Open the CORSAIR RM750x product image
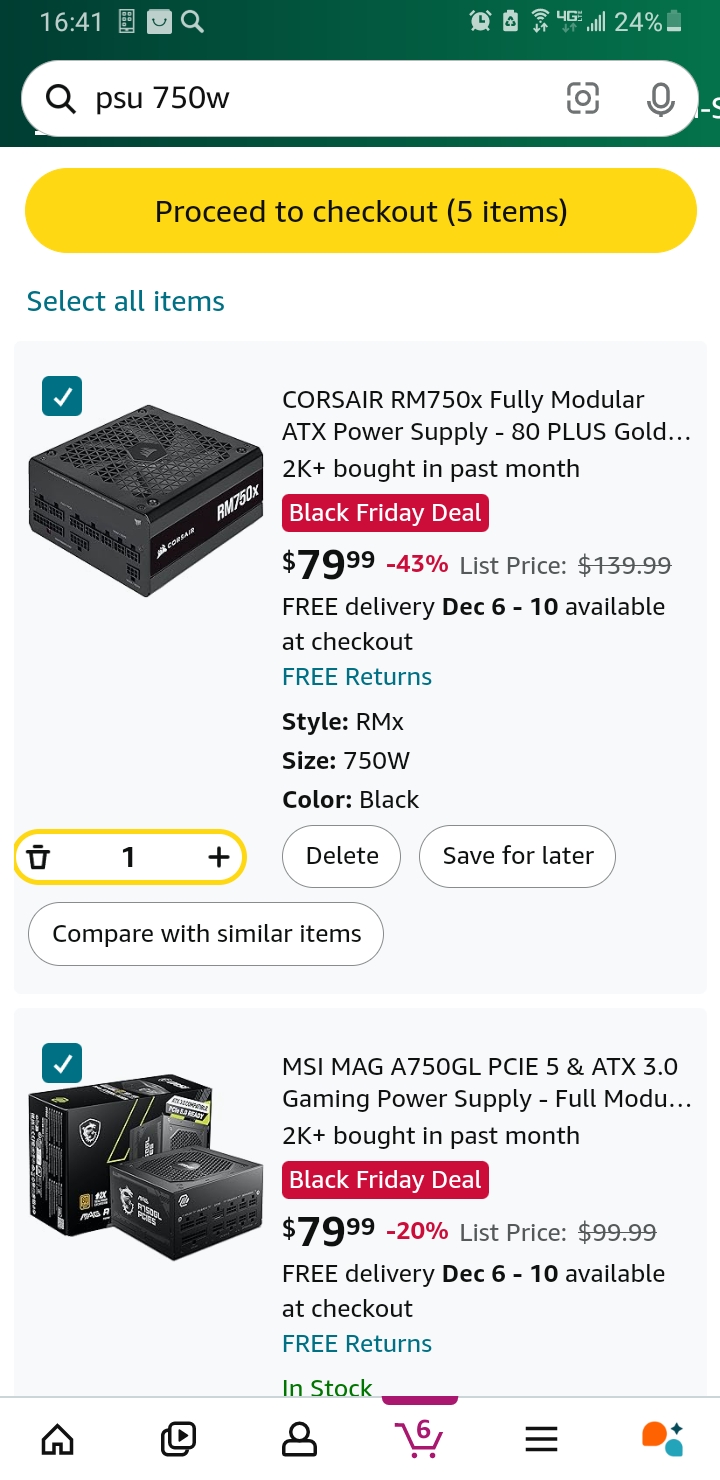The image size is (720, 1480). (146, 500)
